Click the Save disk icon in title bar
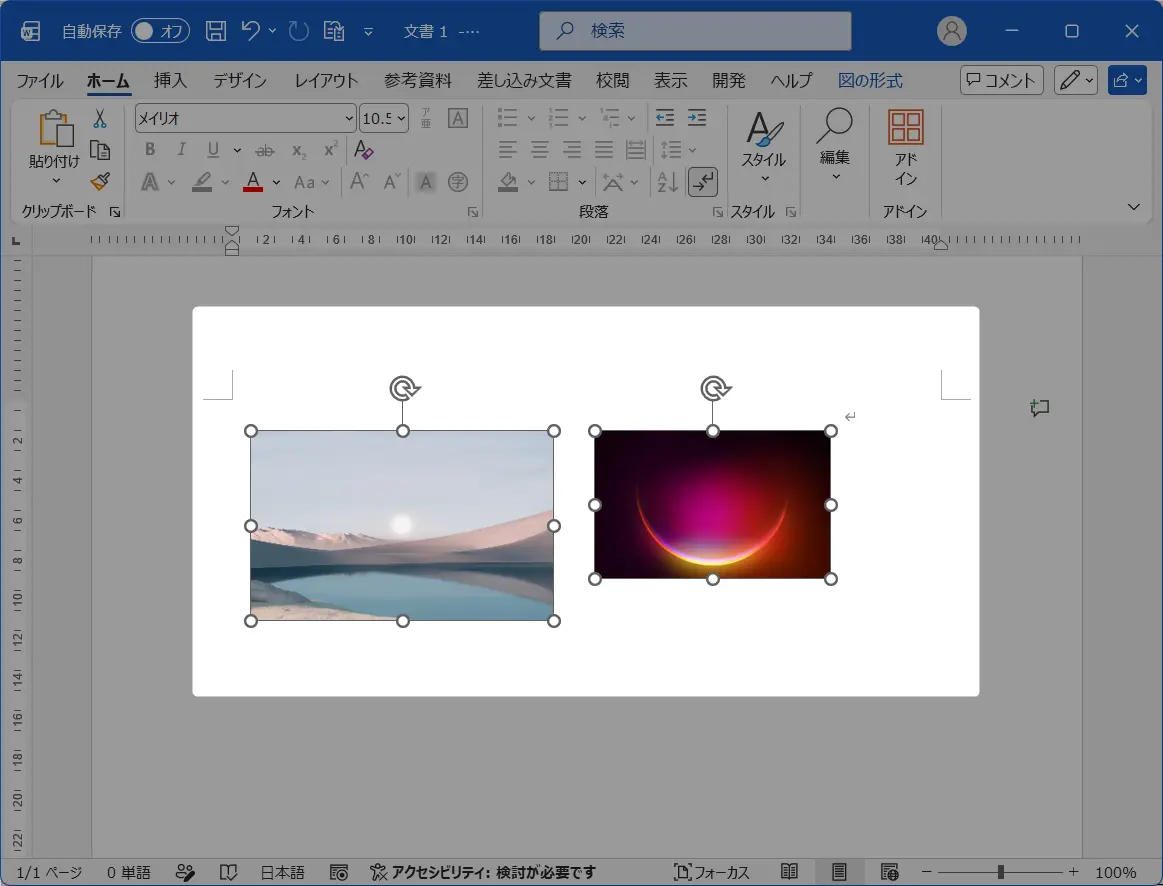The image size is (1163, 886). [216, 30]
